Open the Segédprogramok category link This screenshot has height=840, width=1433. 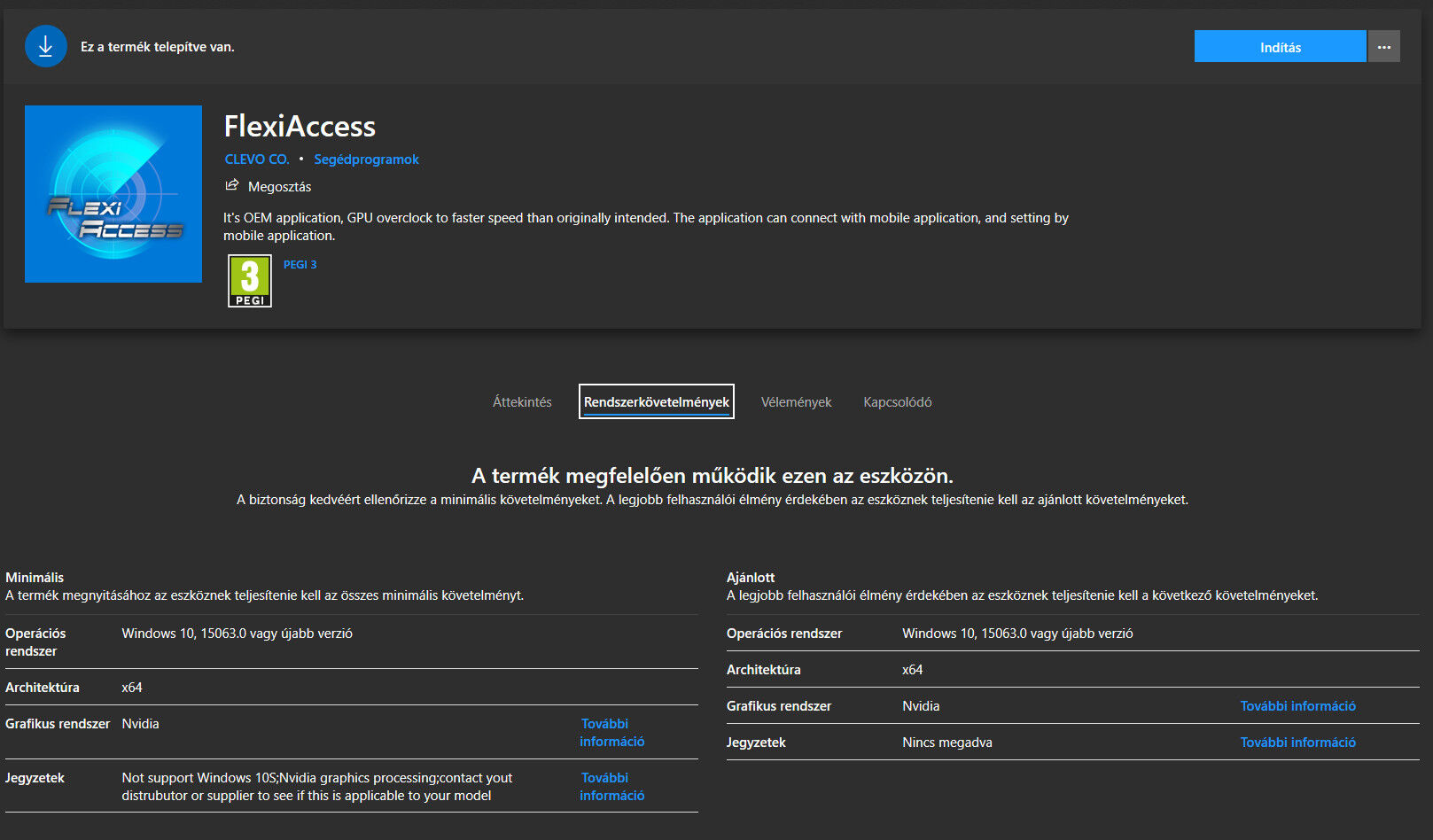366,159
